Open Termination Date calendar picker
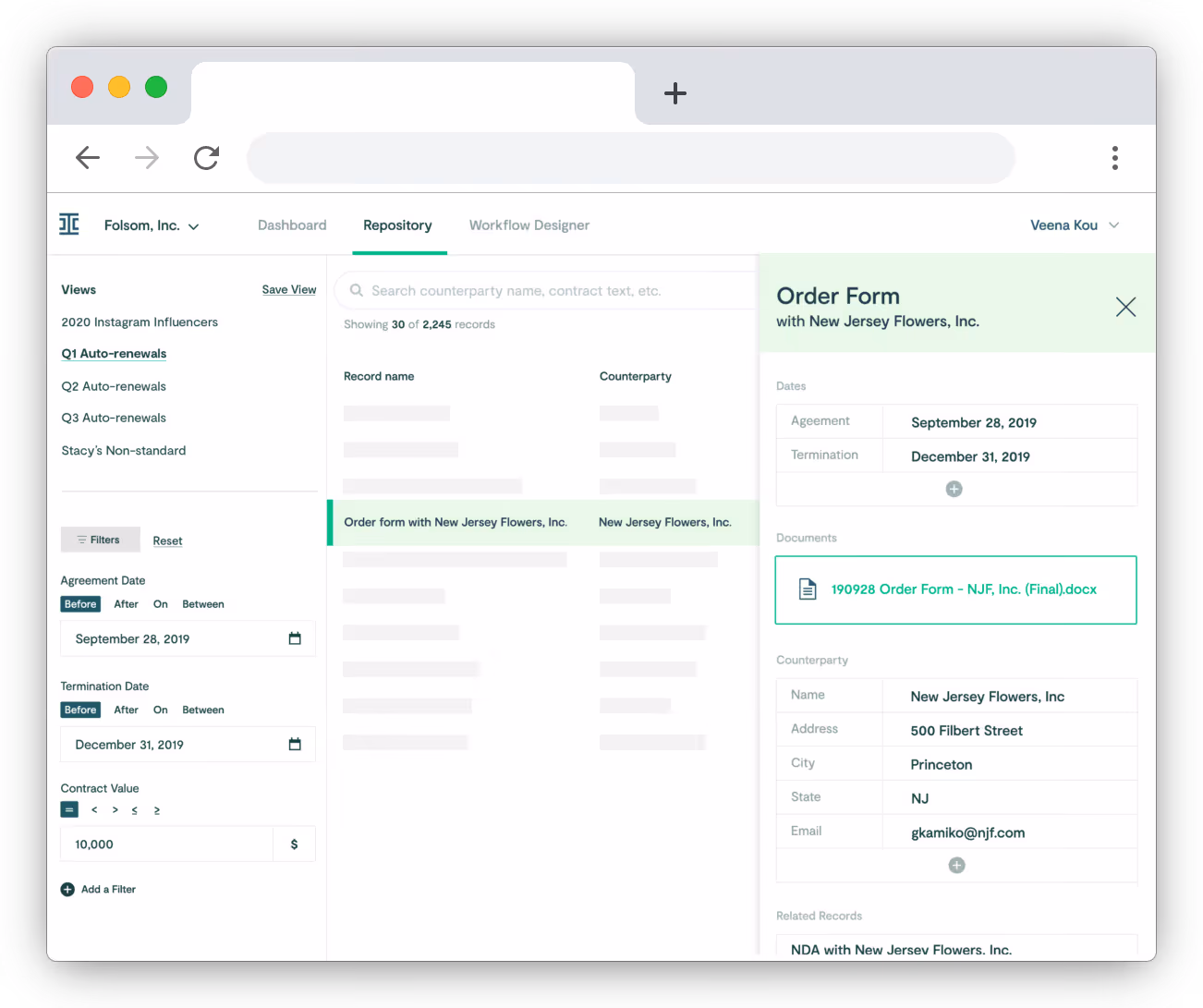Viewport: 1203px width, 1008px height. coord(295,744)
